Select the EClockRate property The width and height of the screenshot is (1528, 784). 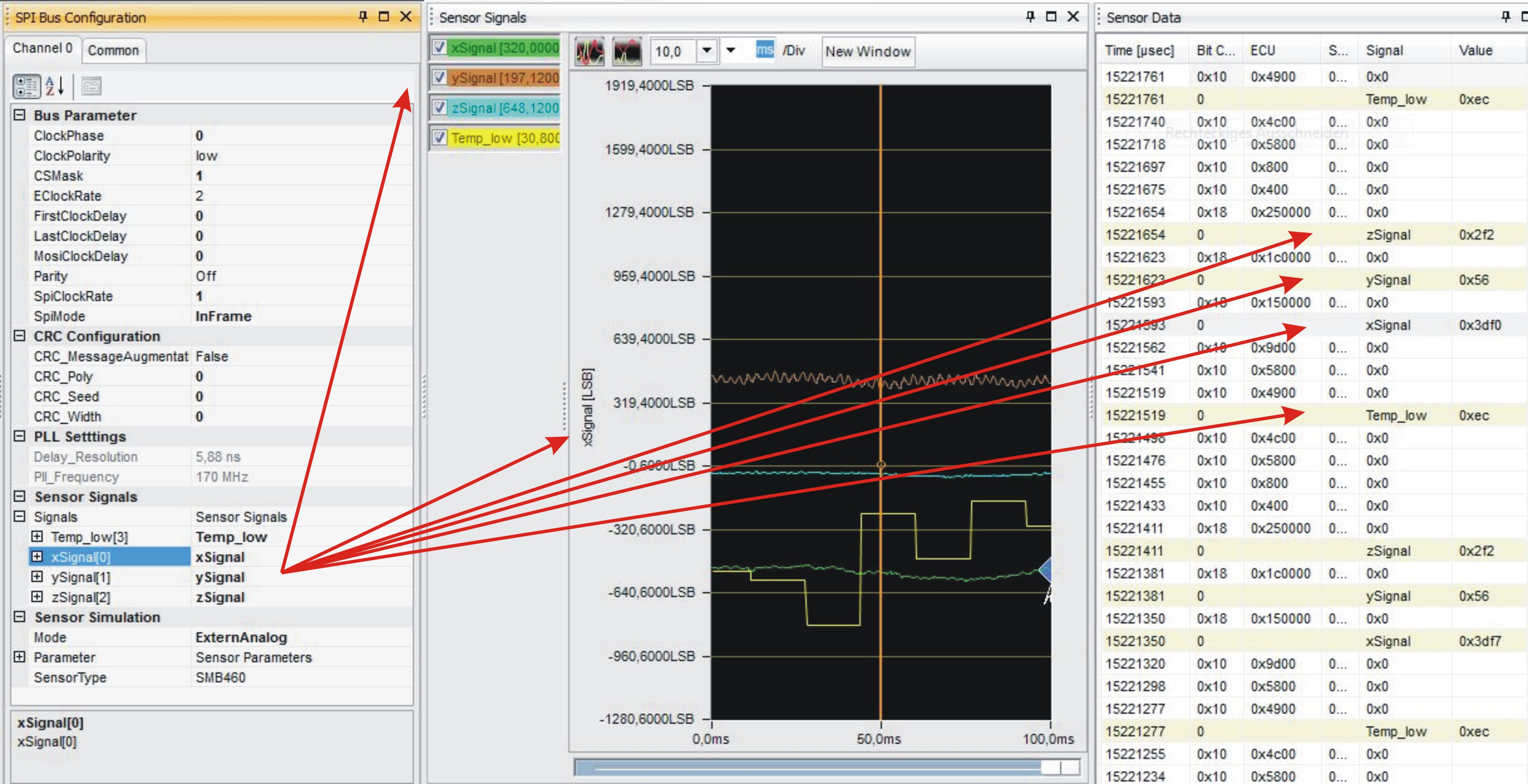[x=221, y=196]
